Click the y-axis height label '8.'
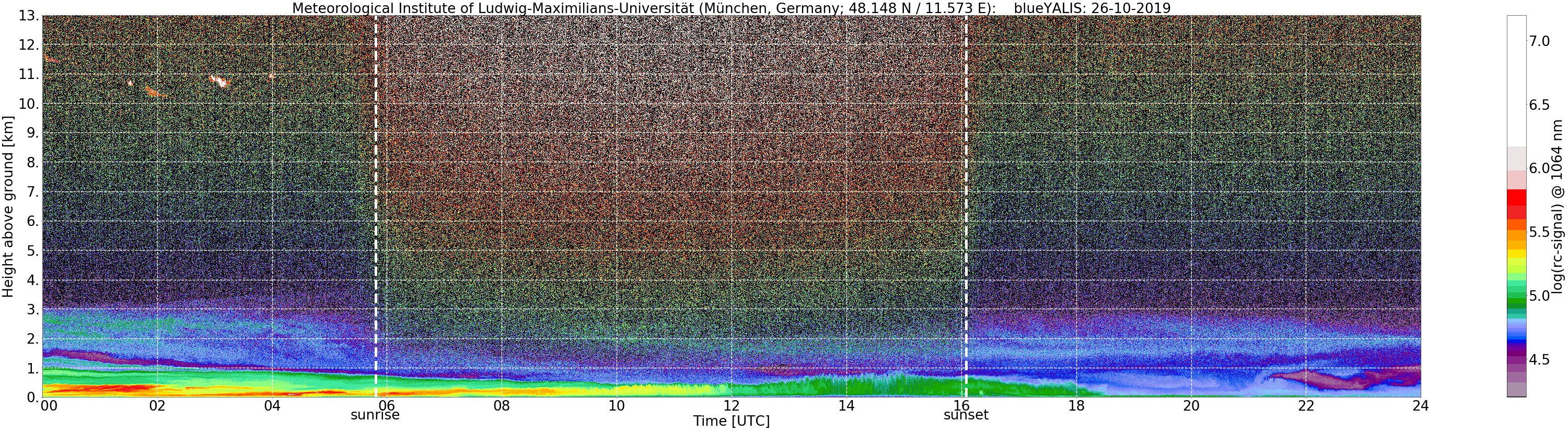This screenshot has height=431, width=1568. (33, 162)
